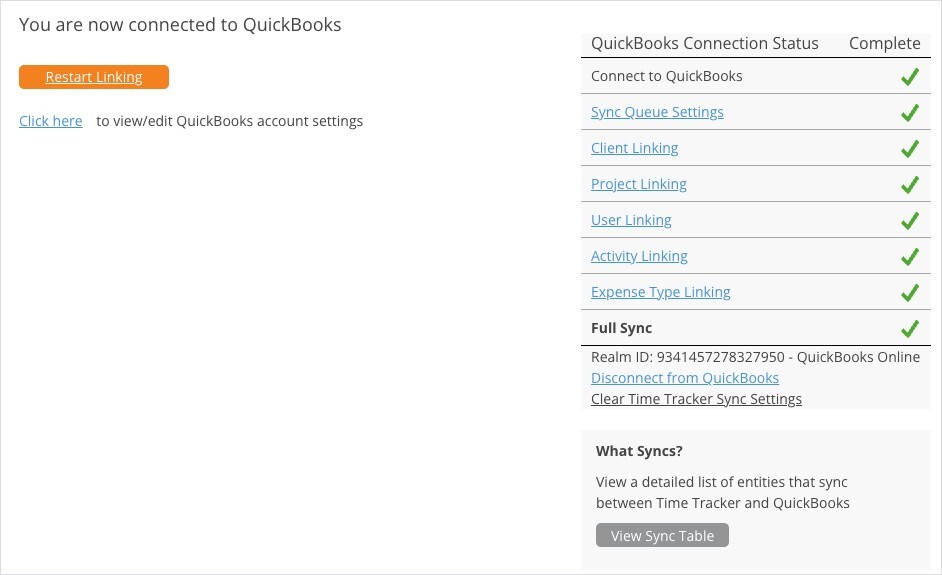Viewport: 942px width, 575px height.
Task: Click the 'QuickBooks Connection Status' header
Action: [705, 43]
